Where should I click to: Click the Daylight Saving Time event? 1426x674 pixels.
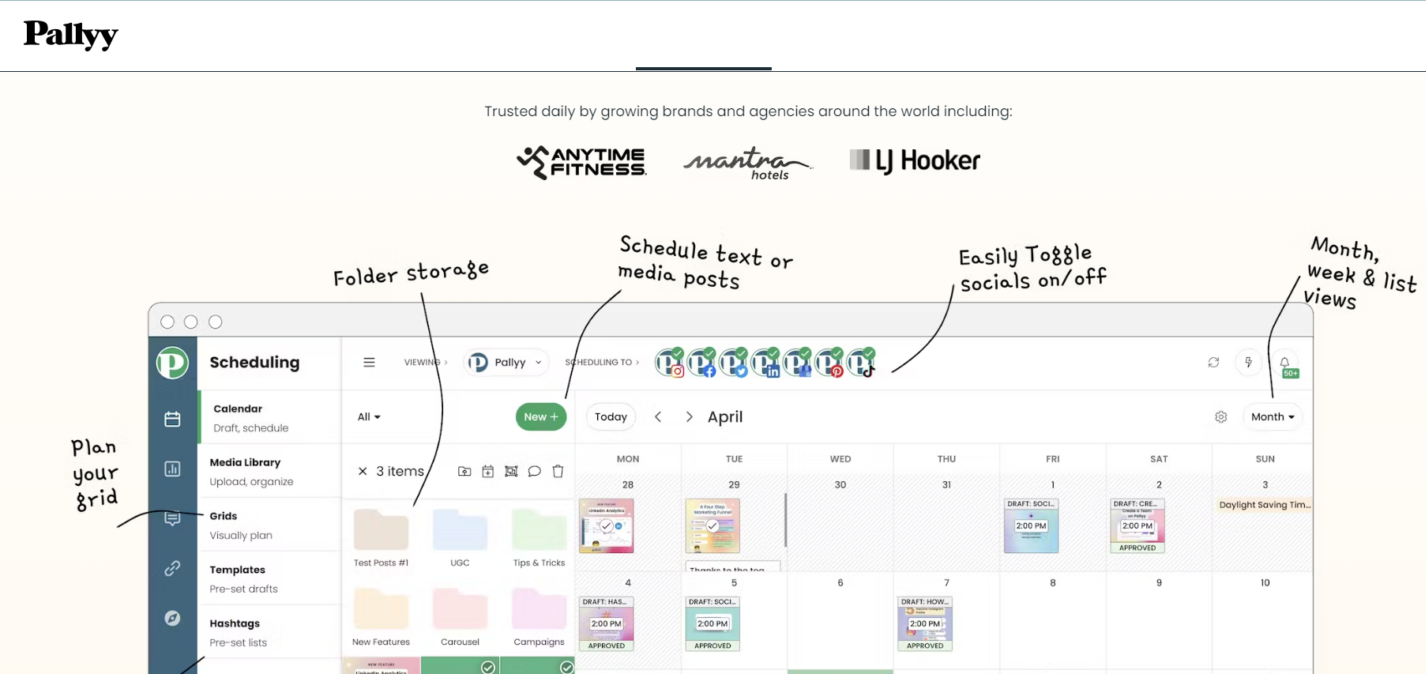[1265, 505]
